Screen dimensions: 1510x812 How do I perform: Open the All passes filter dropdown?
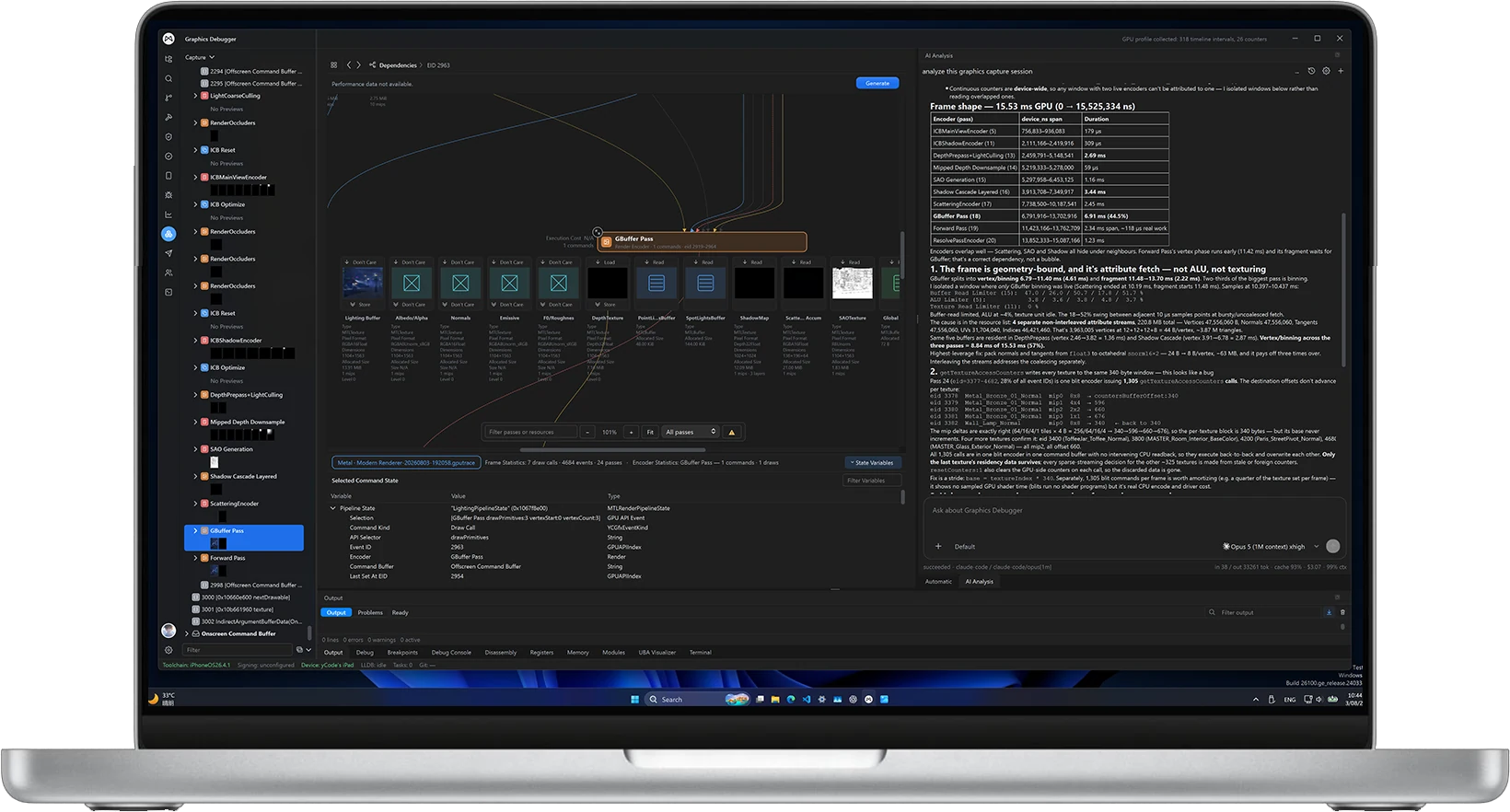pyautogui.click(x=691, y=432)
